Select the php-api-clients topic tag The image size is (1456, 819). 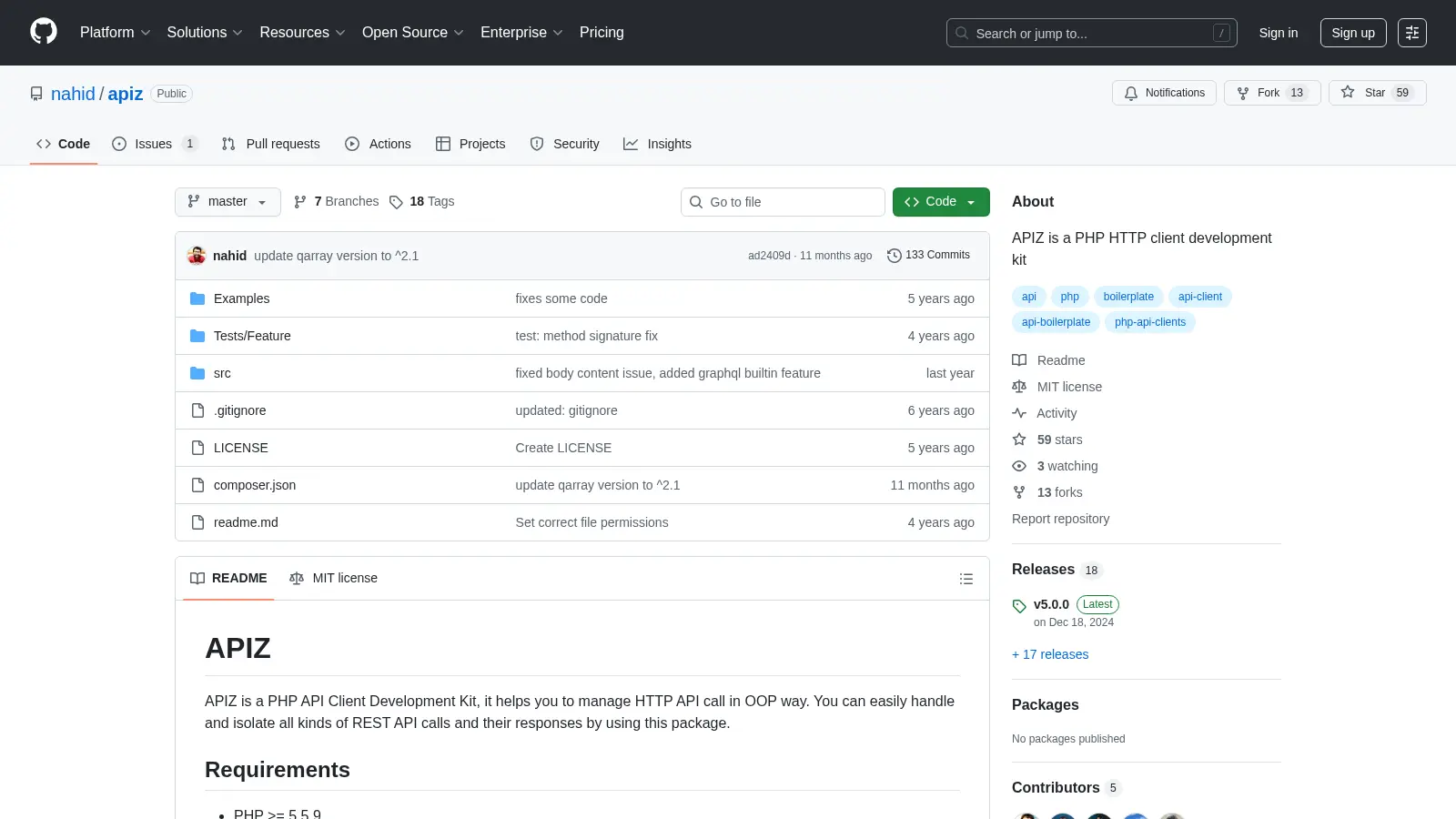(1150, 322)
